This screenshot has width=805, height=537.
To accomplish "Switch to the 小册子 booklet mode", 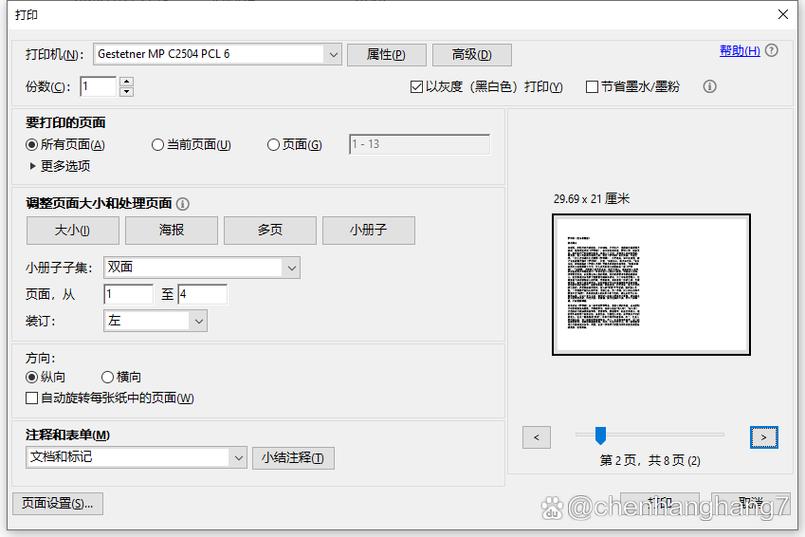I will (x=369, y=230).
